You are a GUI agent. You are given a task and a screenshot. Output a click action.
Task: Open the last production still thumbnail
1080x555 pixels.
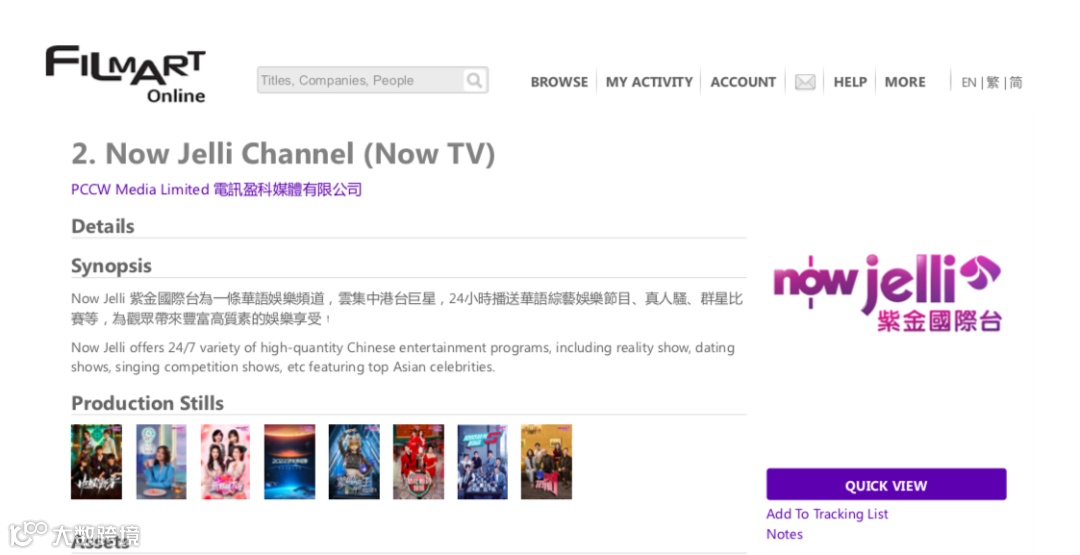coord(546,461)
